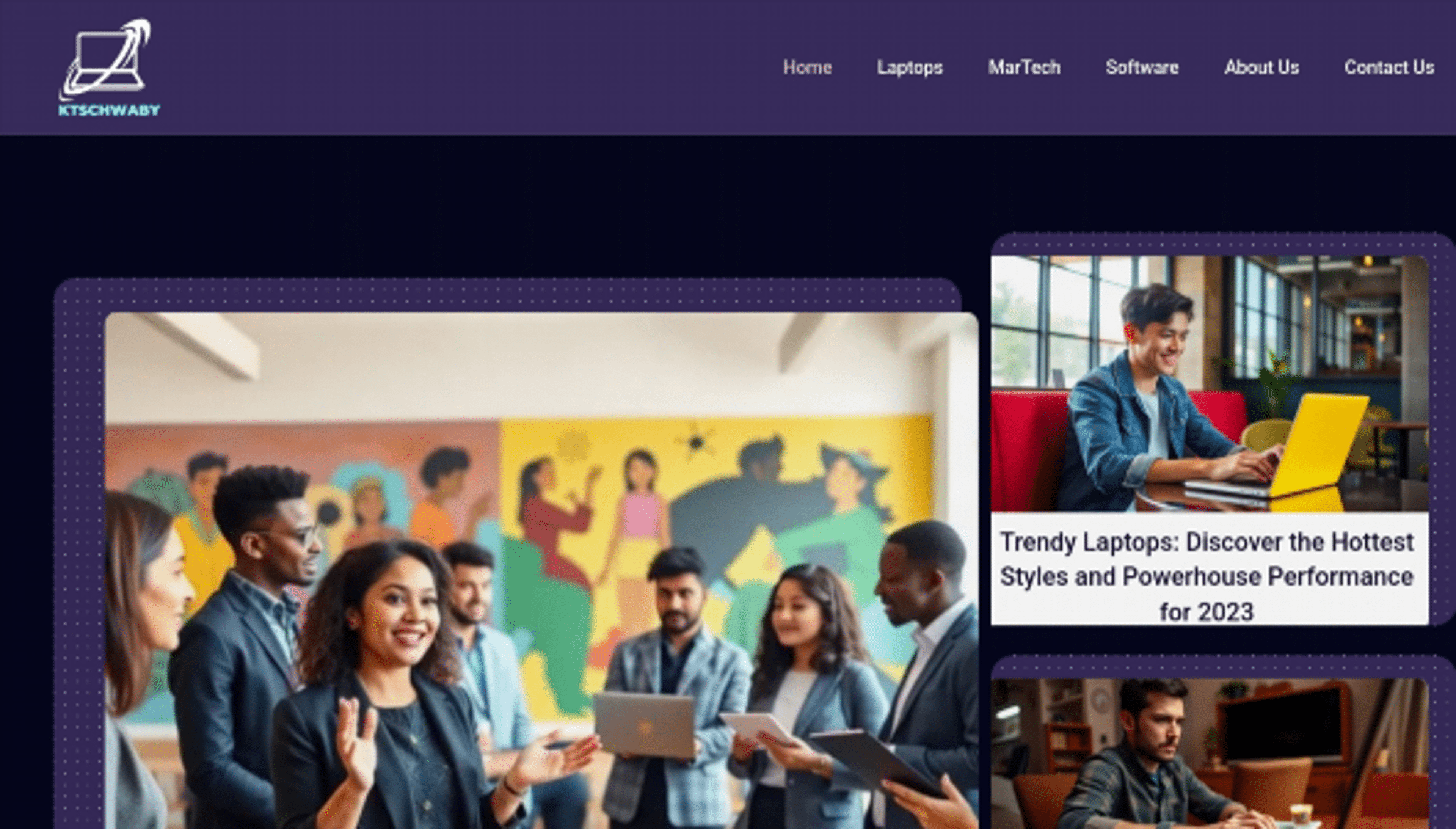Go to the Laptops section
The width and height of the screenshot is (1456, 829).
tap(910, 68)
